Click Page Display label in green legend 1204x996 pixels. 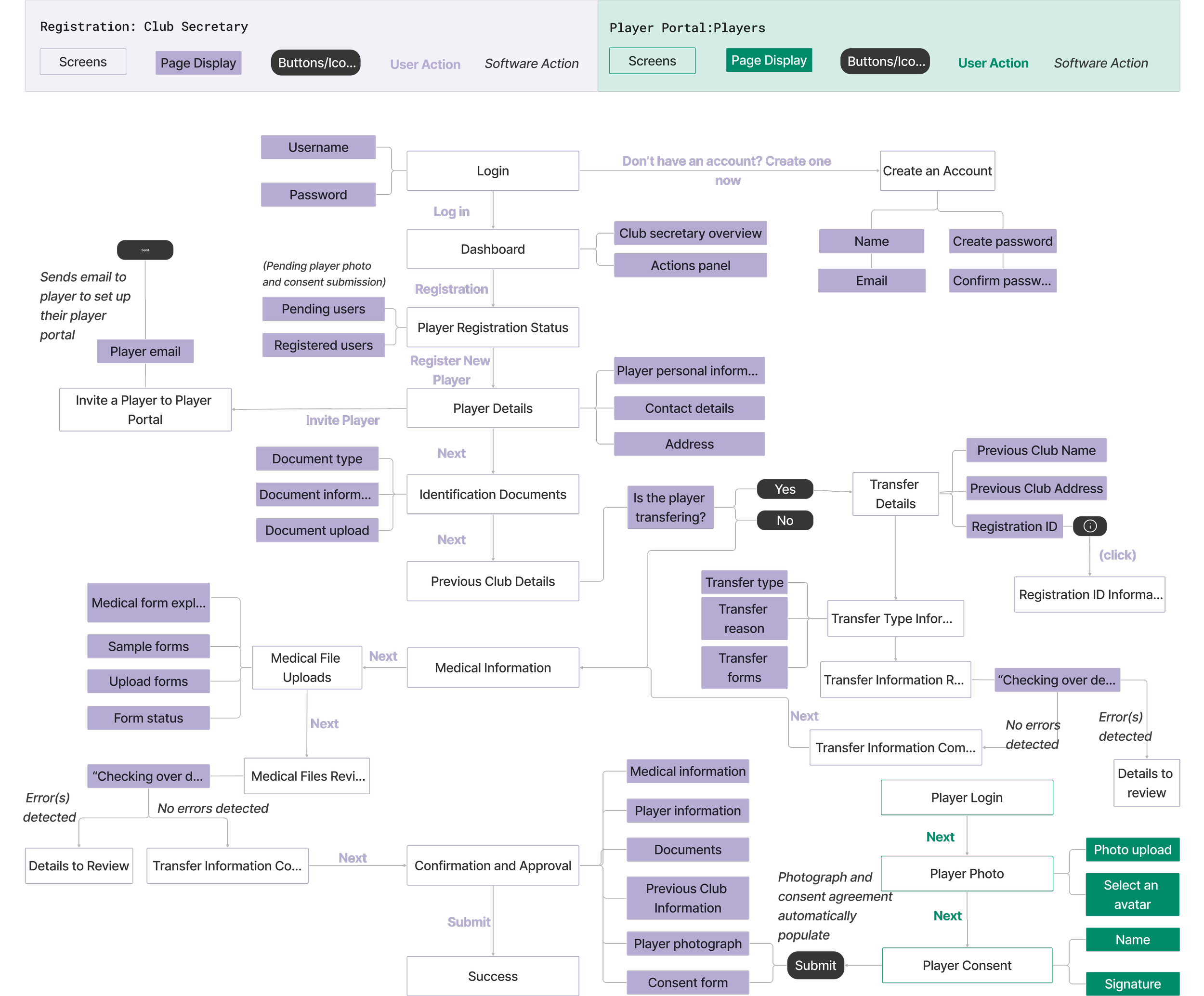point(768,60)
